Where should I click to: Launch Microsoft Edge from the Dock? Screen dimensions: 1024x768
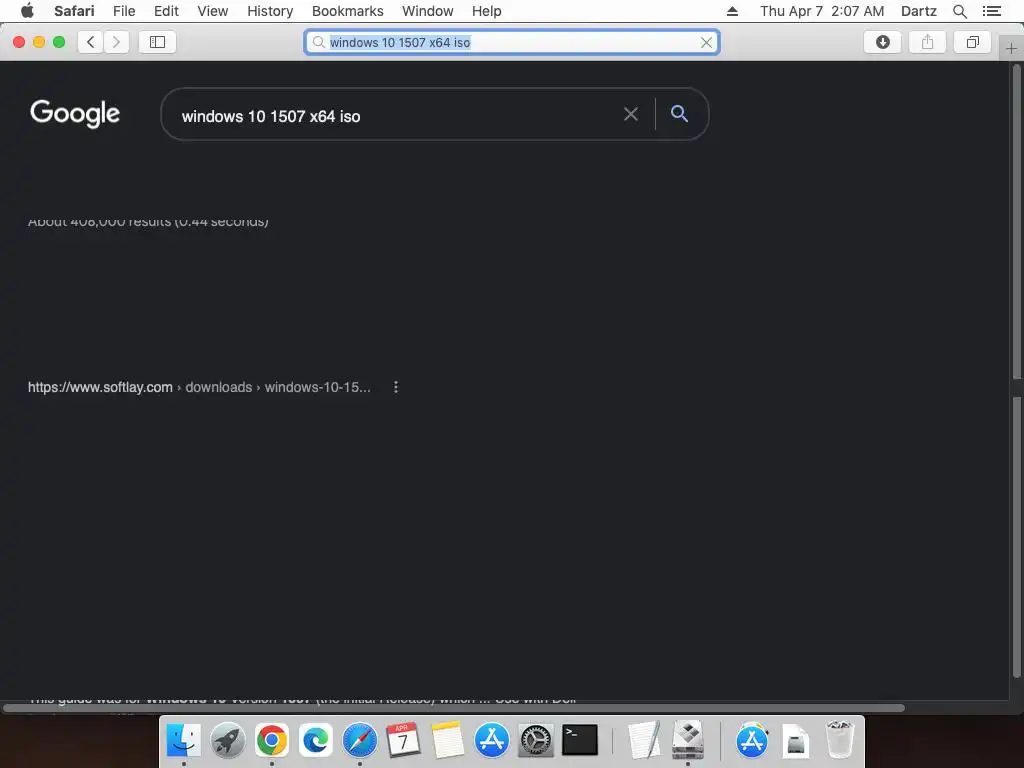[315, 740]
